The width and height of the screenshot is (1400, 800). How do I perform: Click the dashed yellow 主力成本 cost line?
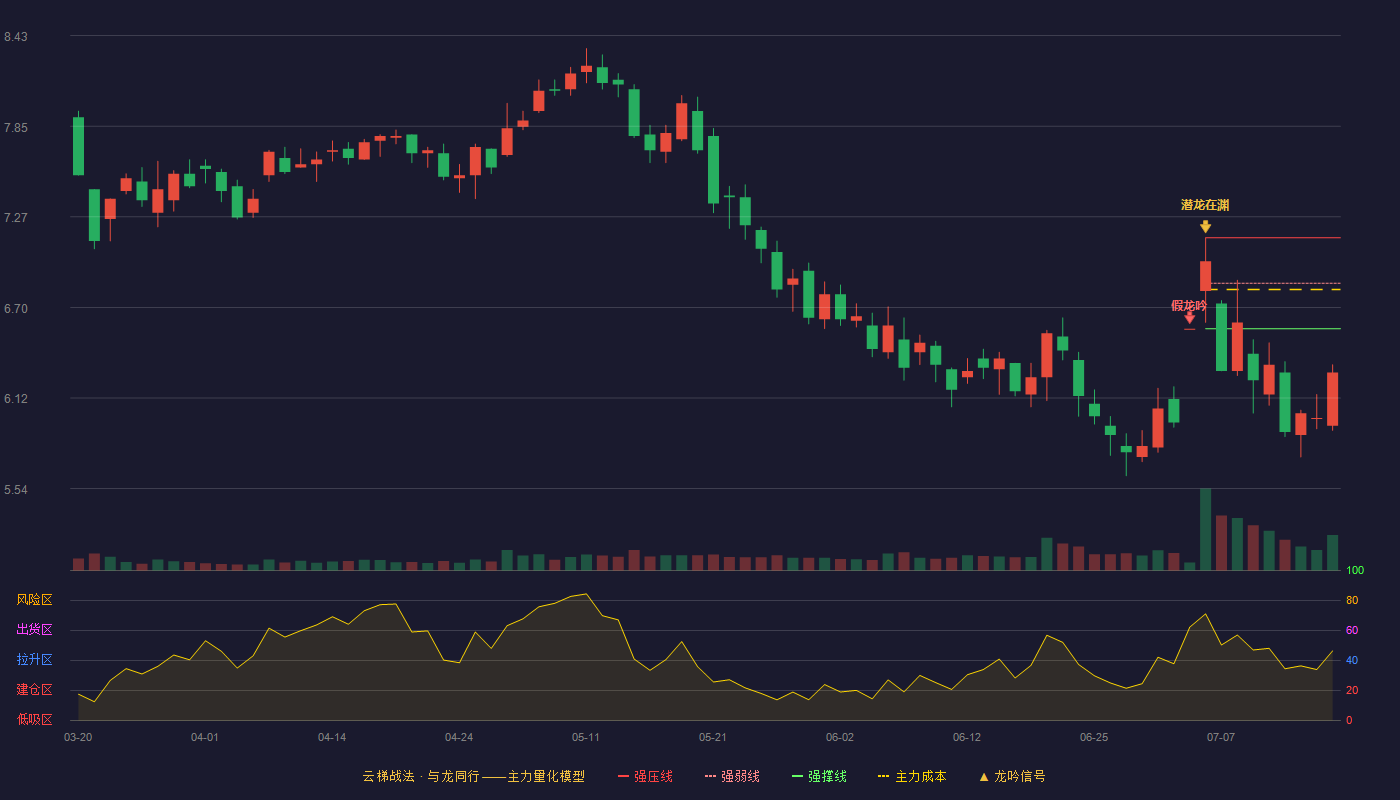(x=1273, y=290)
